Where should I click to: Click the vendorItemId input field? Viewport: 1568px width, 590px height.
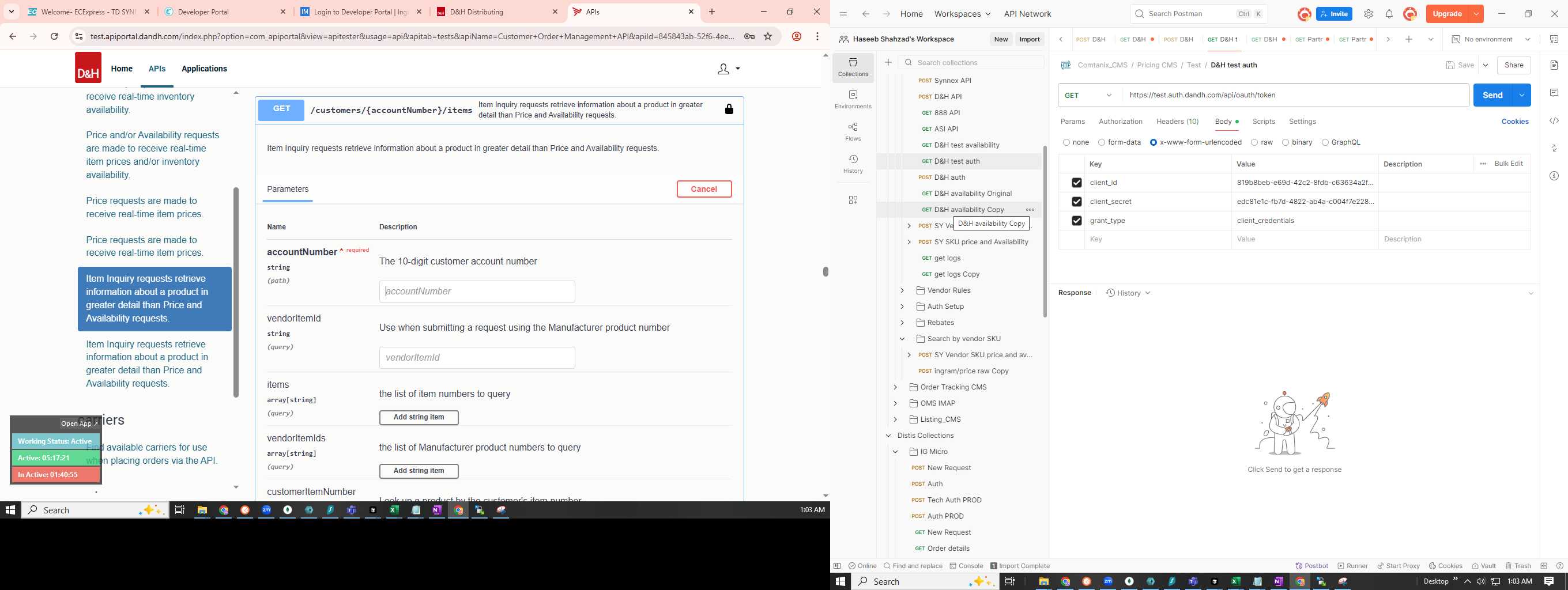(x=477, y=358)
